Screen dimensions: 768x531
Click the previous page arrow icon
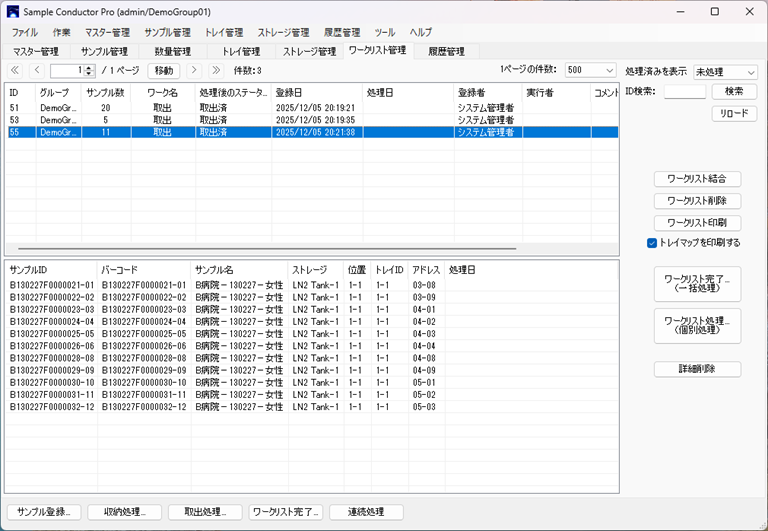click(37, 71)
